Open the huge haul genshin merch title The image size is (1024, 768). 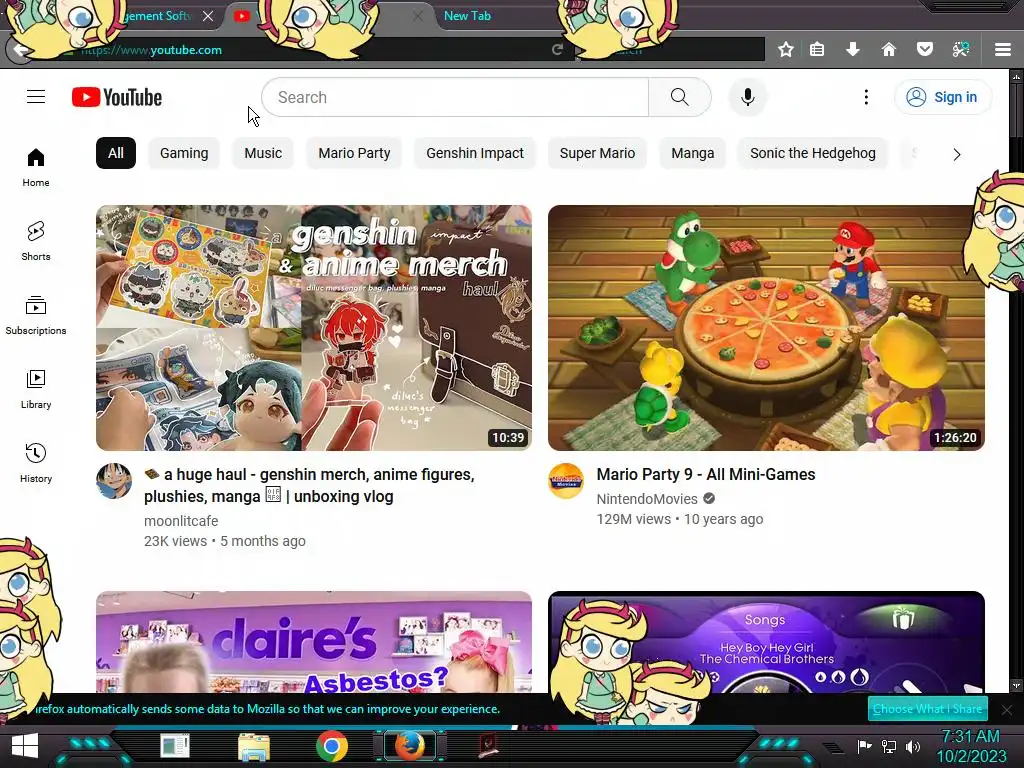(x=310, y=485)
